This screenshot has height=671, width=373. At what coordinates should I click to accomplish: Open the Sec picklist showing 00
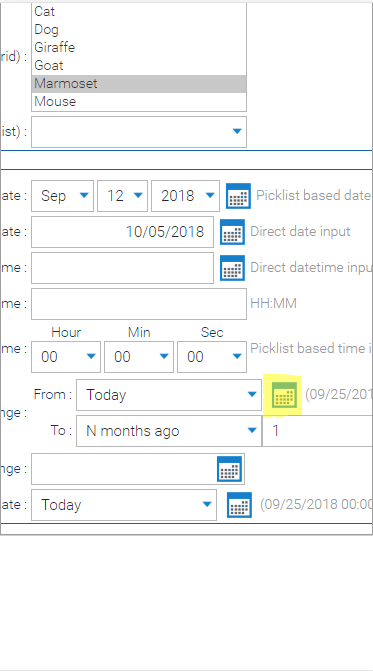point(212,357)
